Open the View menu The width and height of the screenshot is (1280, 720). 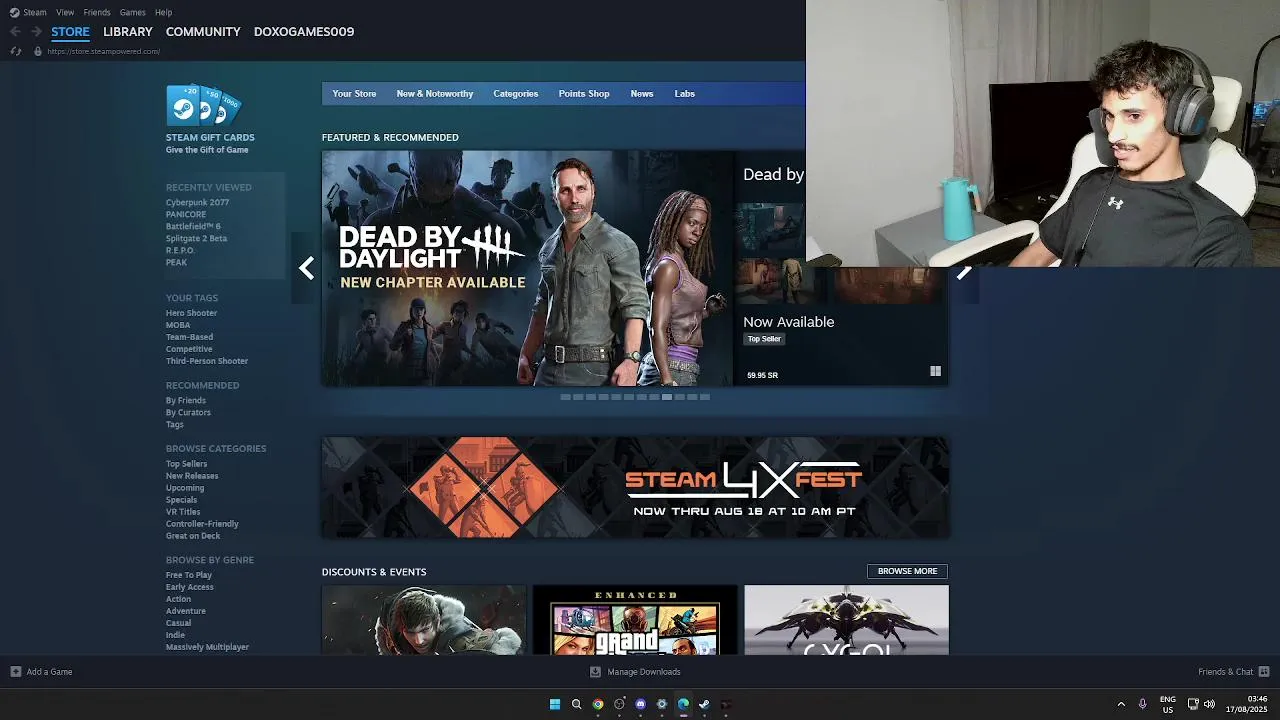(x=65, y=12)
